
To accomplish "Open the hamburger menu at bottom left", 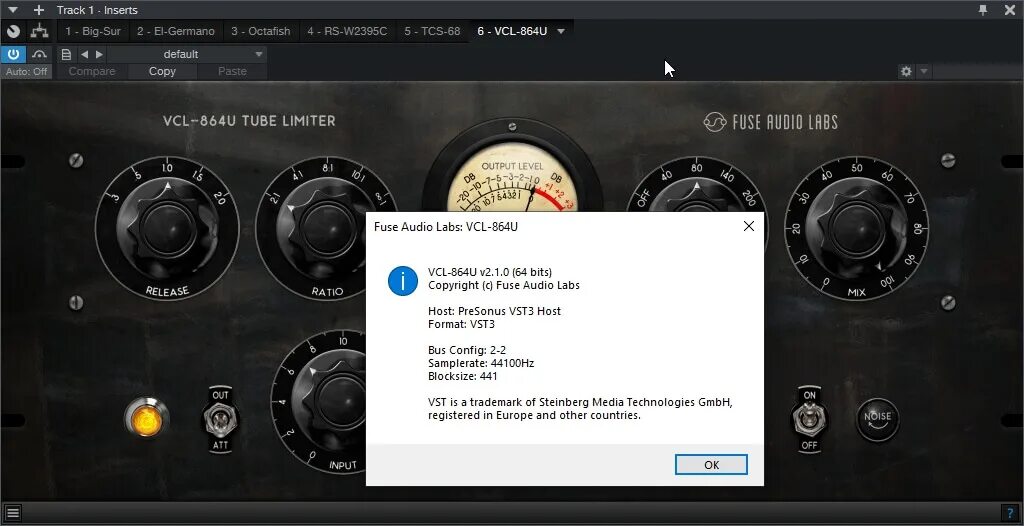I will coord(12,512).
